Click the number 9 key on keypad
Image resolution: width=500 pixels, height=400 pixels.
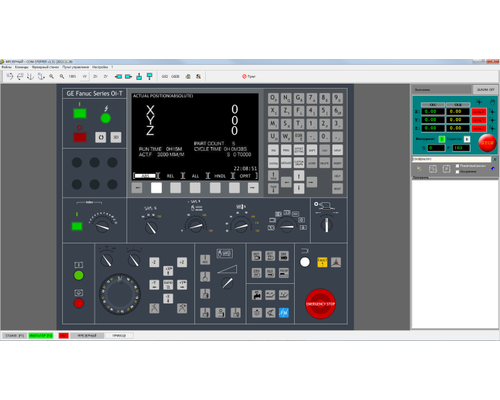[x=337, y=98]
